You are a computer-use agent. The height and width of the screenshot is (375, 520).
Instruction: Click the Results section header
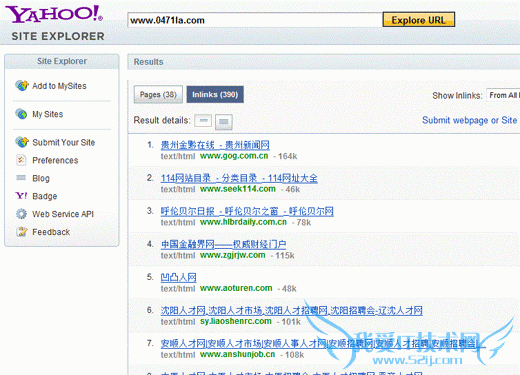pyautogui.click(x=324, y=62)
